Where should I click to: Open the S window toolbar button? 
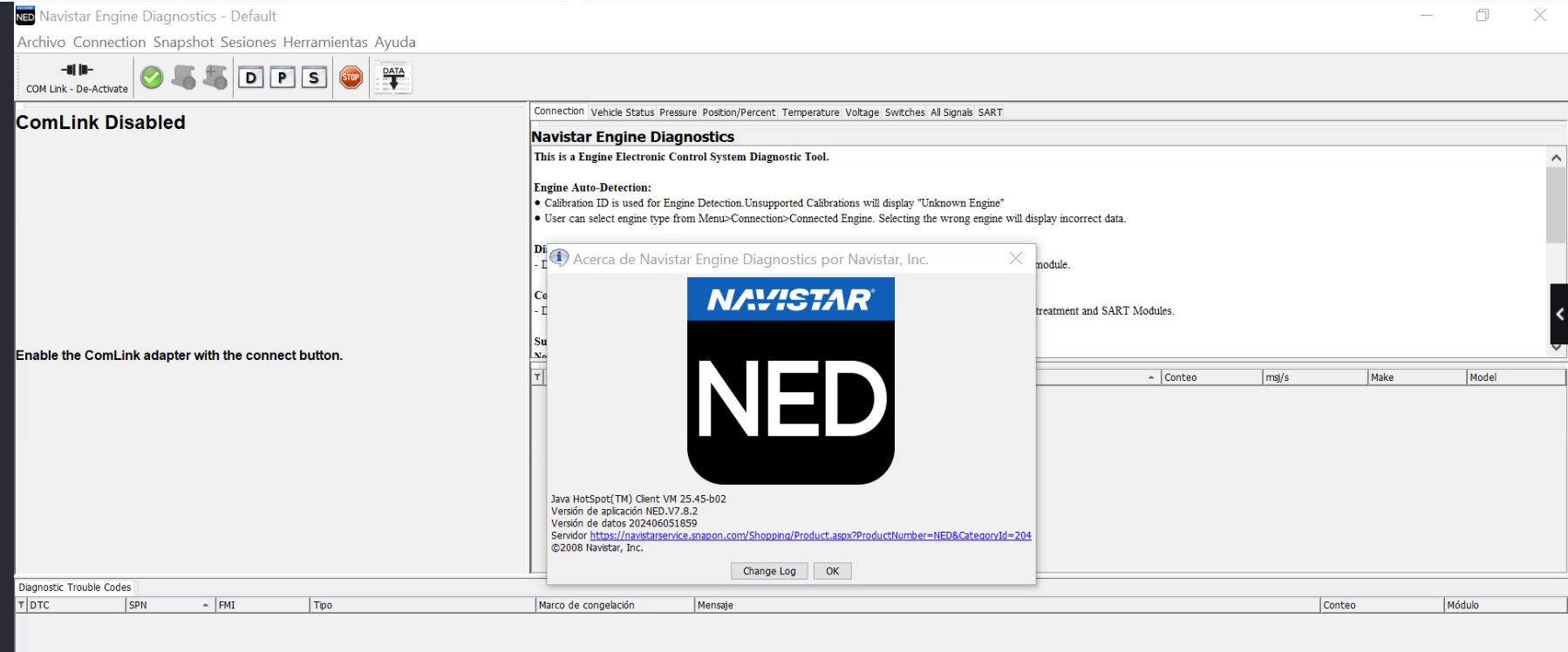[x=314, y=78]
